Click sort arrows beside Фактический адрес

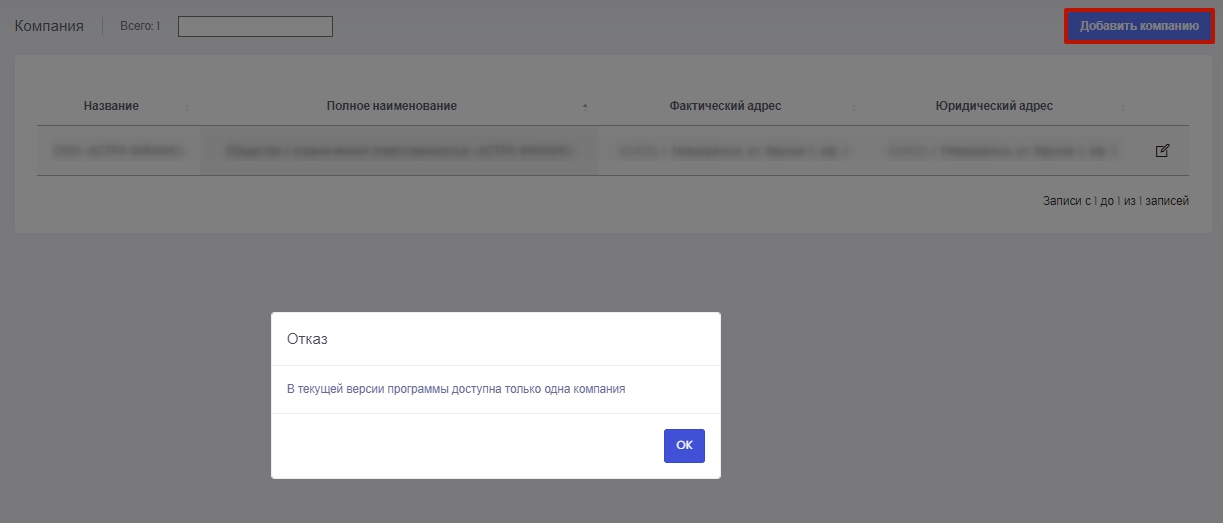click(x=853, y=107)
